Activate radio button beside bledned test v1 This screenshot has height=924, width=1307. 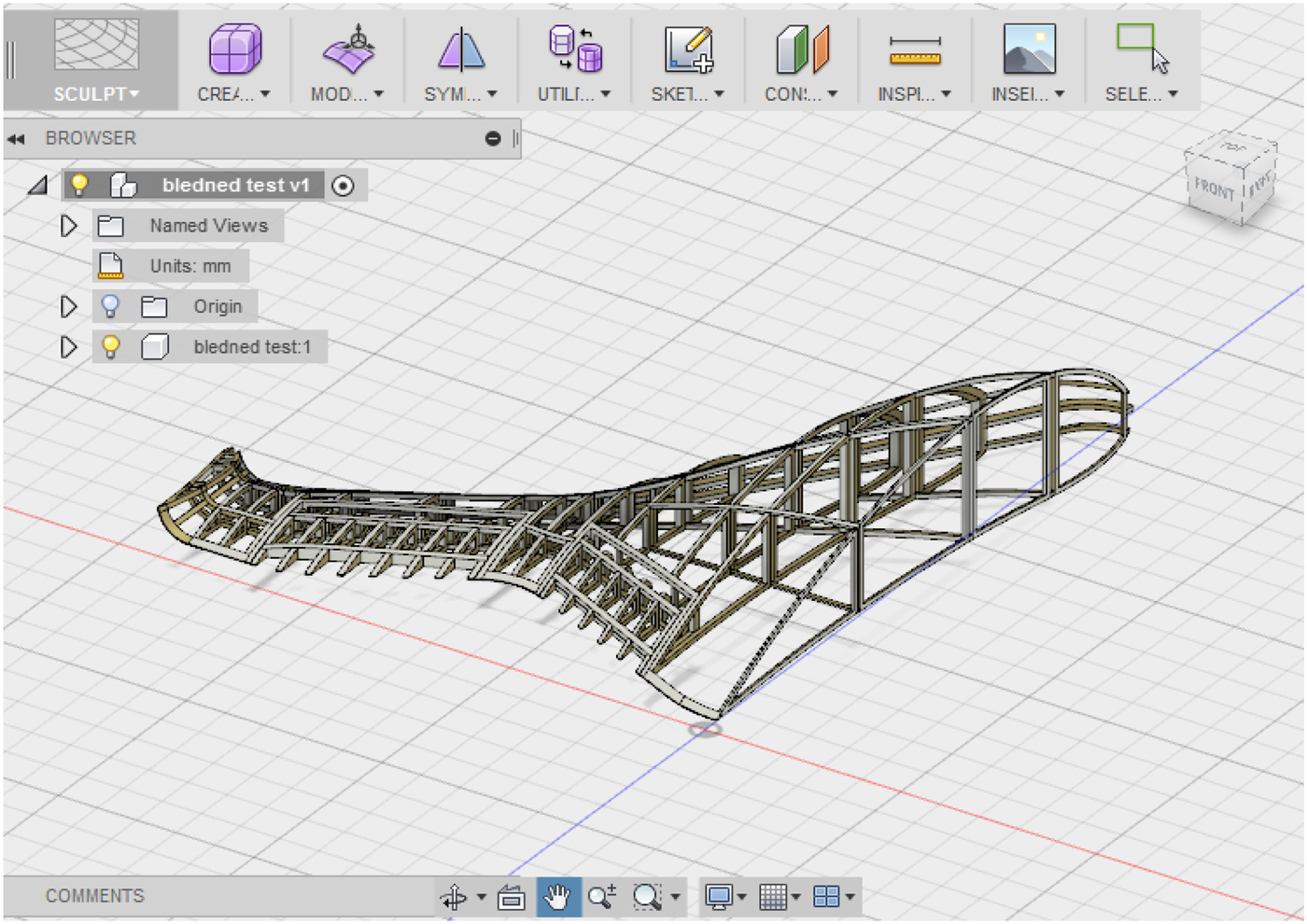coord(344,186)
